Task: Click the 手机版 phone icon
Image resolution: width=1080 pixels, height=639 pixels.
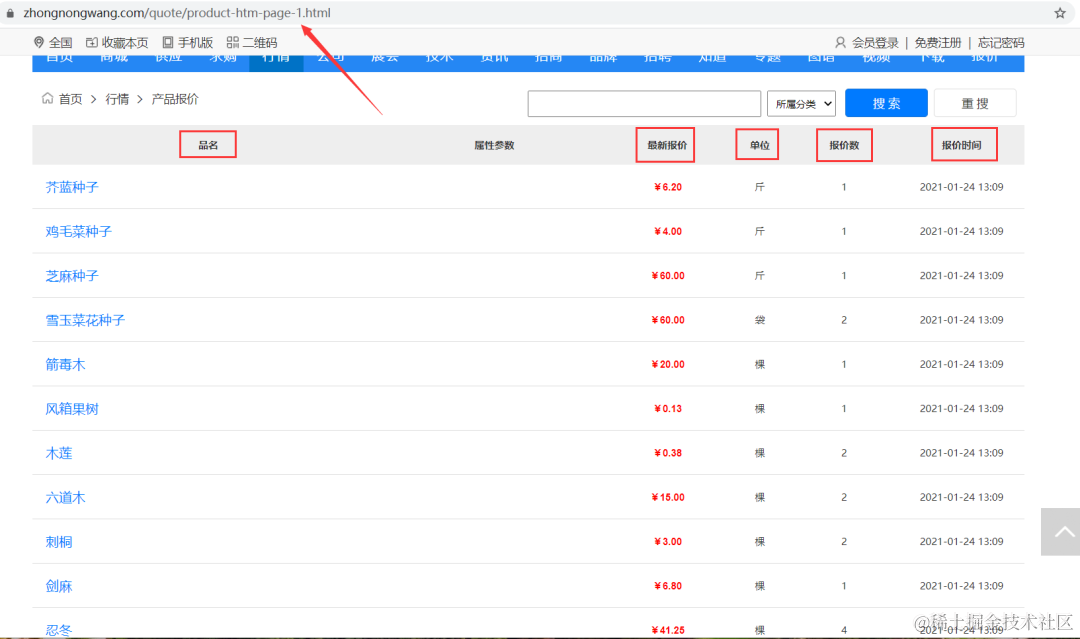Action: 167,43
